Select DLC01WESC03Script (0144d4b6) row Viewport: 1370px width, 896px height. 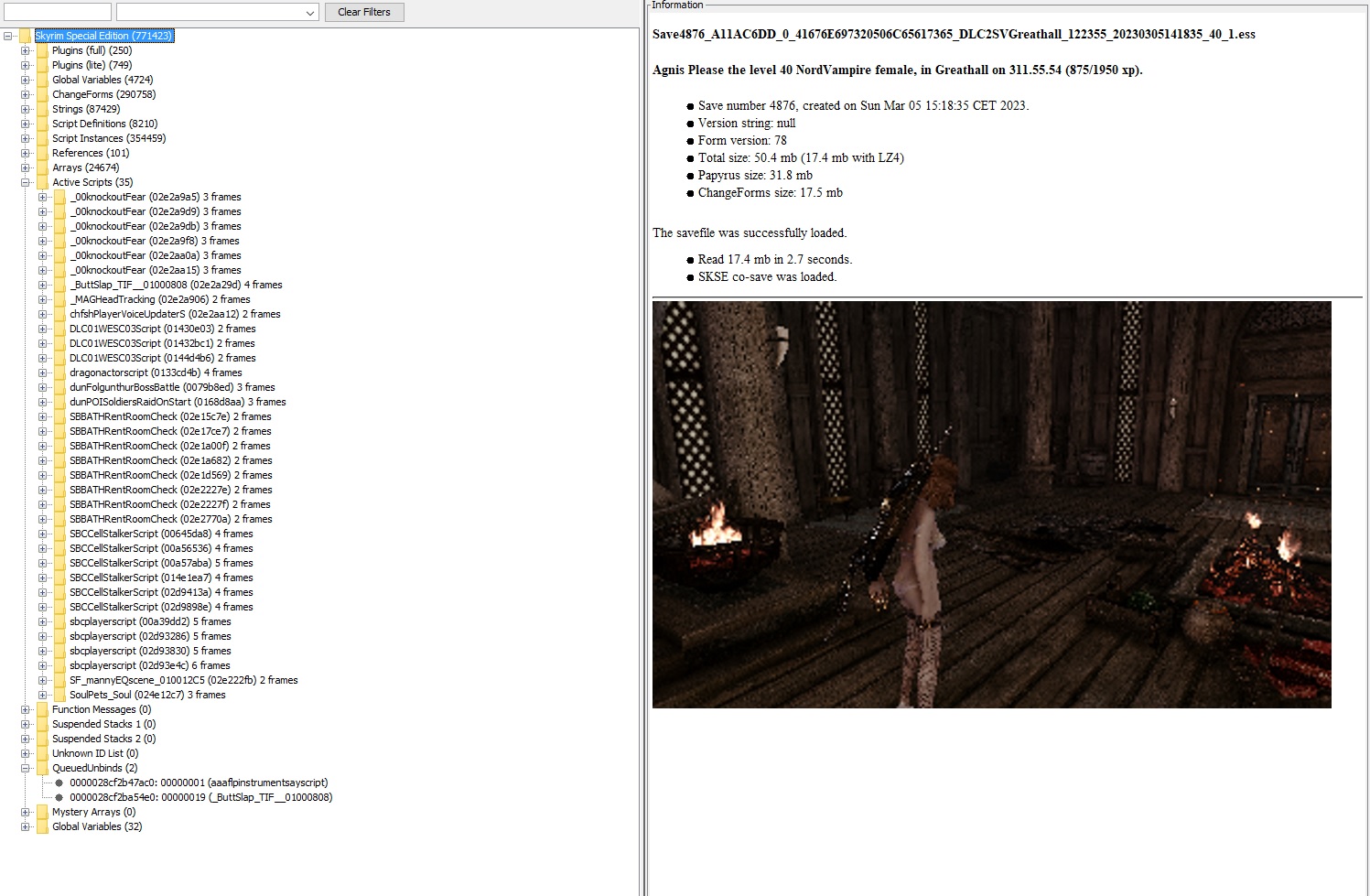point(163,358)
